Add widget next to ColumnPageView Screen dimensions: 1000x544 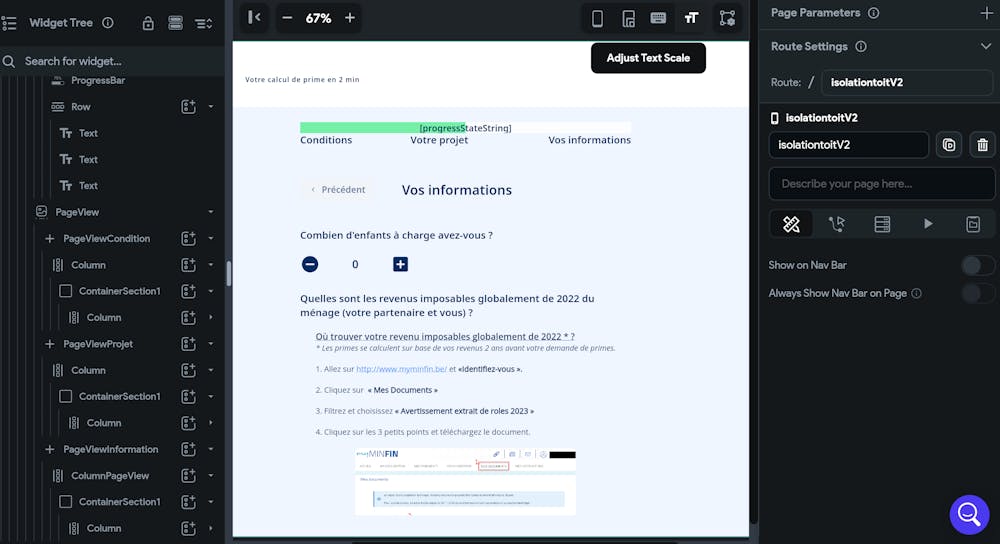point(188,476)
